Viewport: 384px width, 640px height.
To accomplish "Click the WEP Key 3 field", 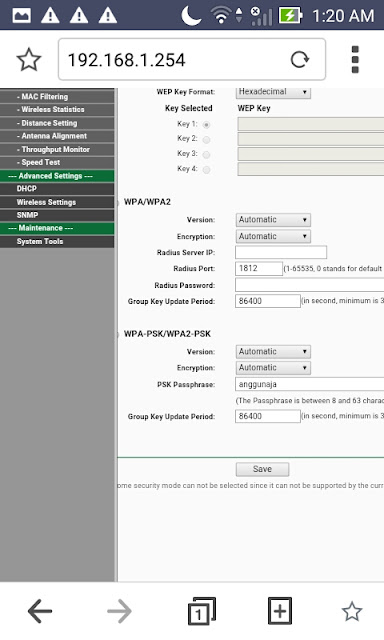I will click(311, 154).
